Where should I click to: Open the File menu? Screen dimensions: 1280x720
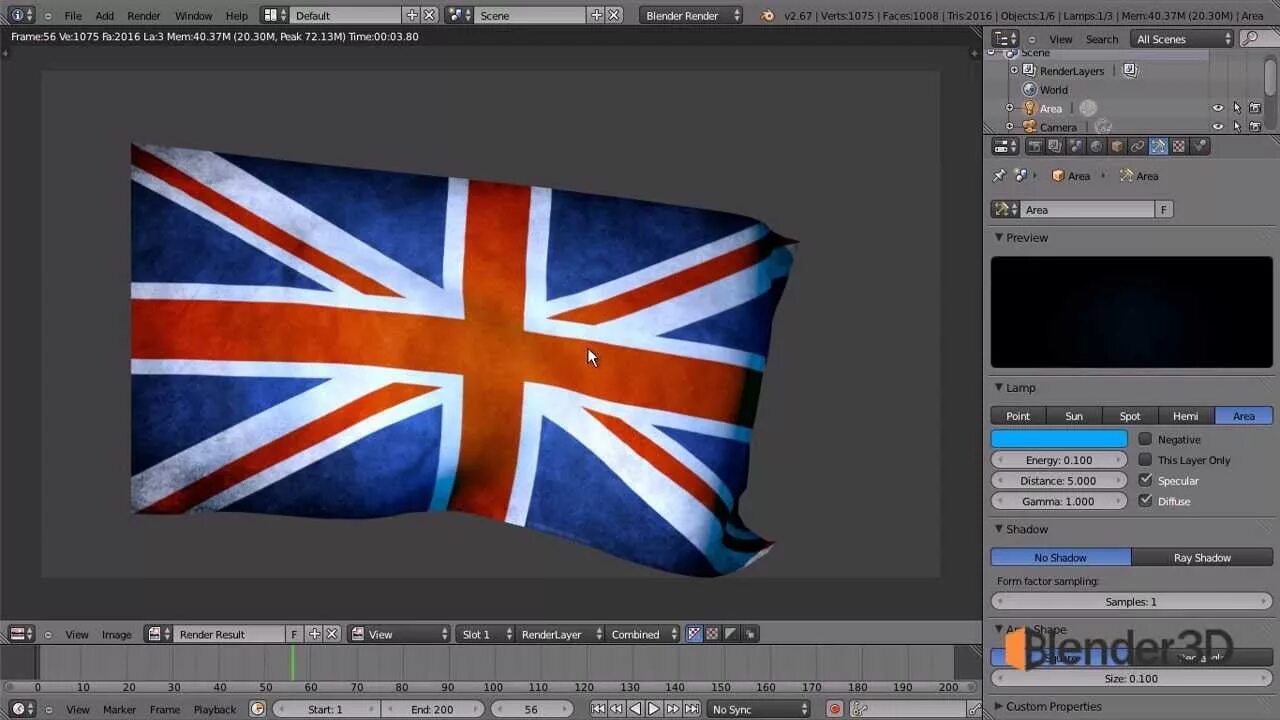[73, 15]
